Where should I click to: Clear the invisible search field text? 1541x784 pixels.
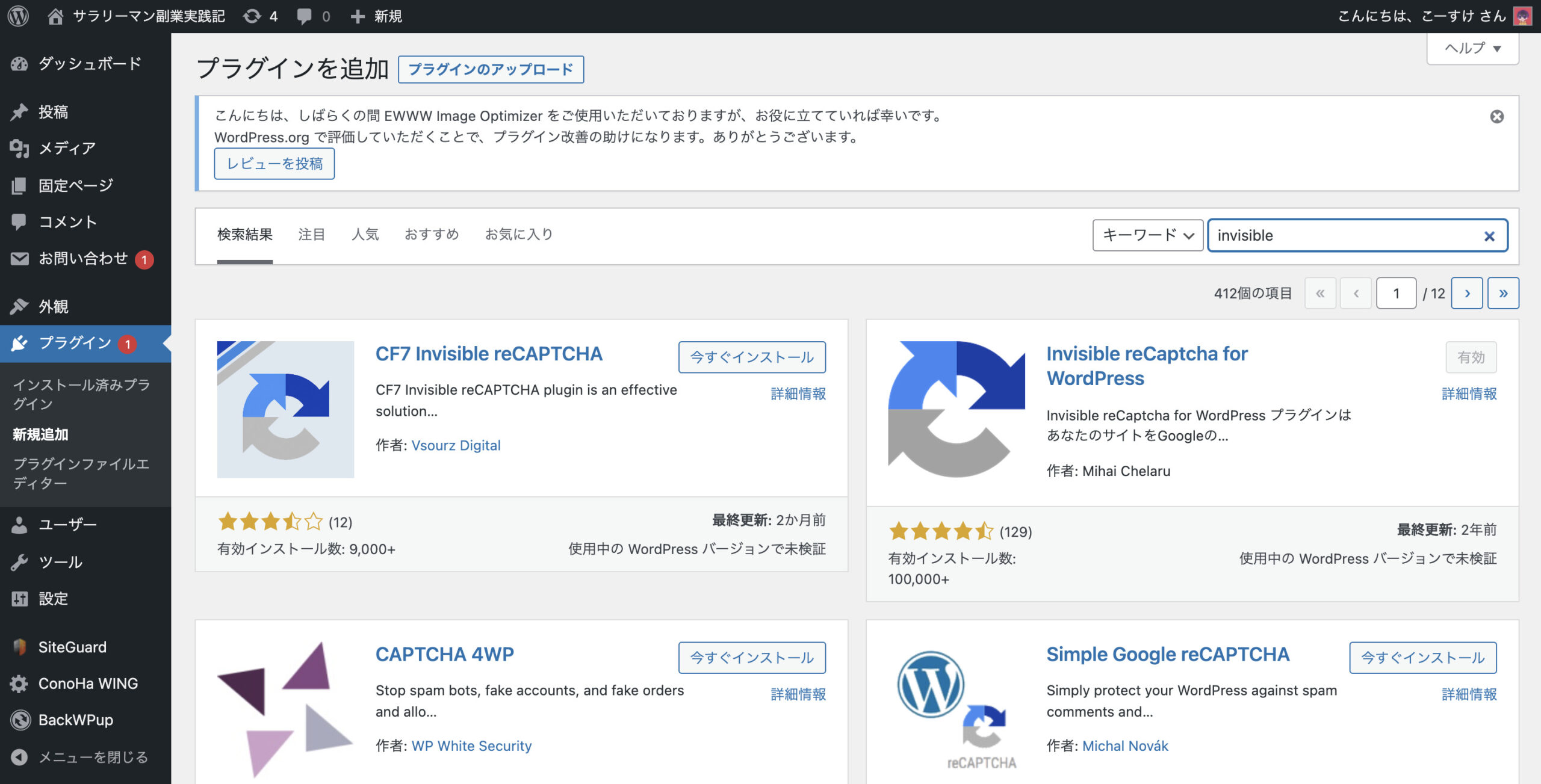pos(1489,236)
